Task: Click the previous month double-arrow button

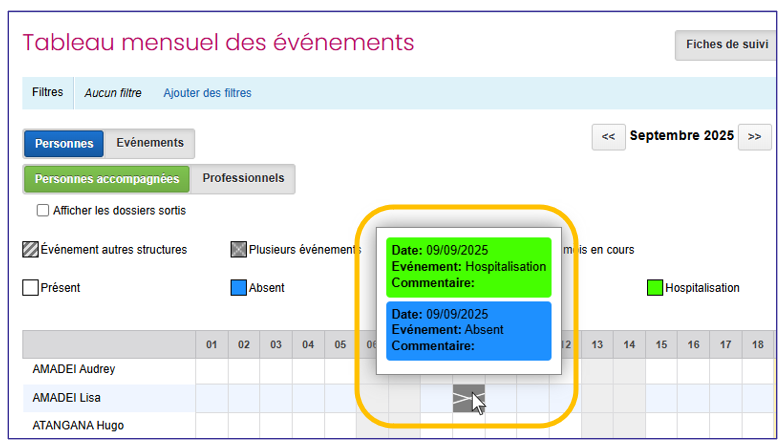Action: [x=608, y=137]
